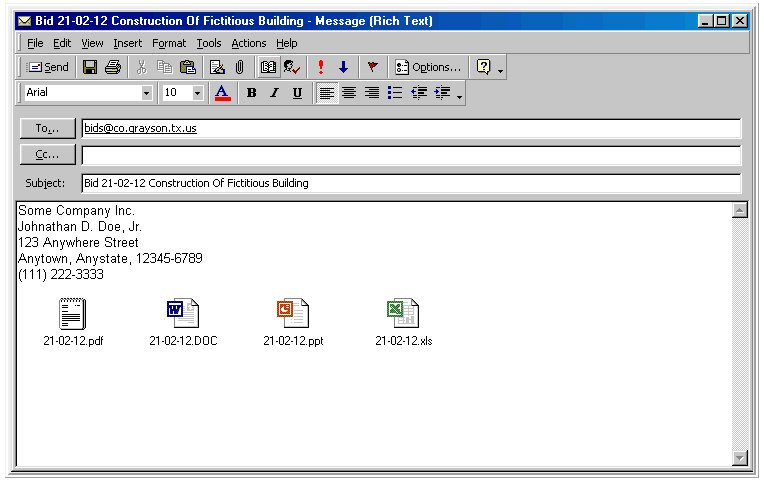Close the message window
764x483 pixels.
(x=740, y=21)
